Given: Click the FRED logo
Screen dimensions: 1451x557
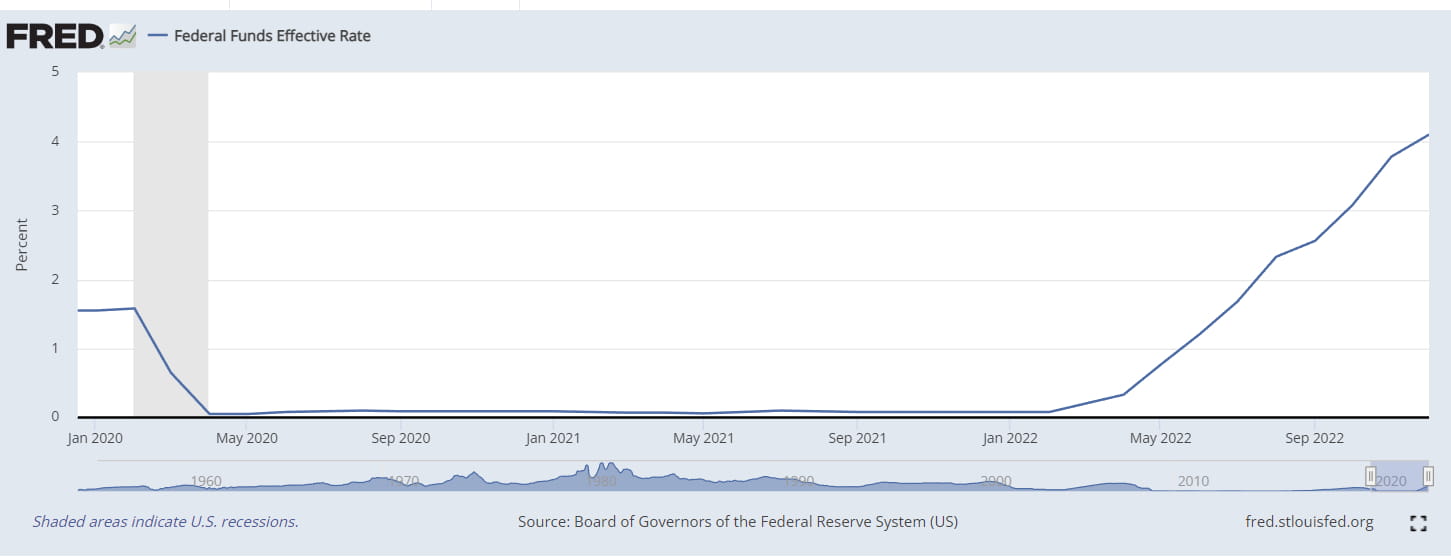Looking at the screenshot, I should point(55,36).
